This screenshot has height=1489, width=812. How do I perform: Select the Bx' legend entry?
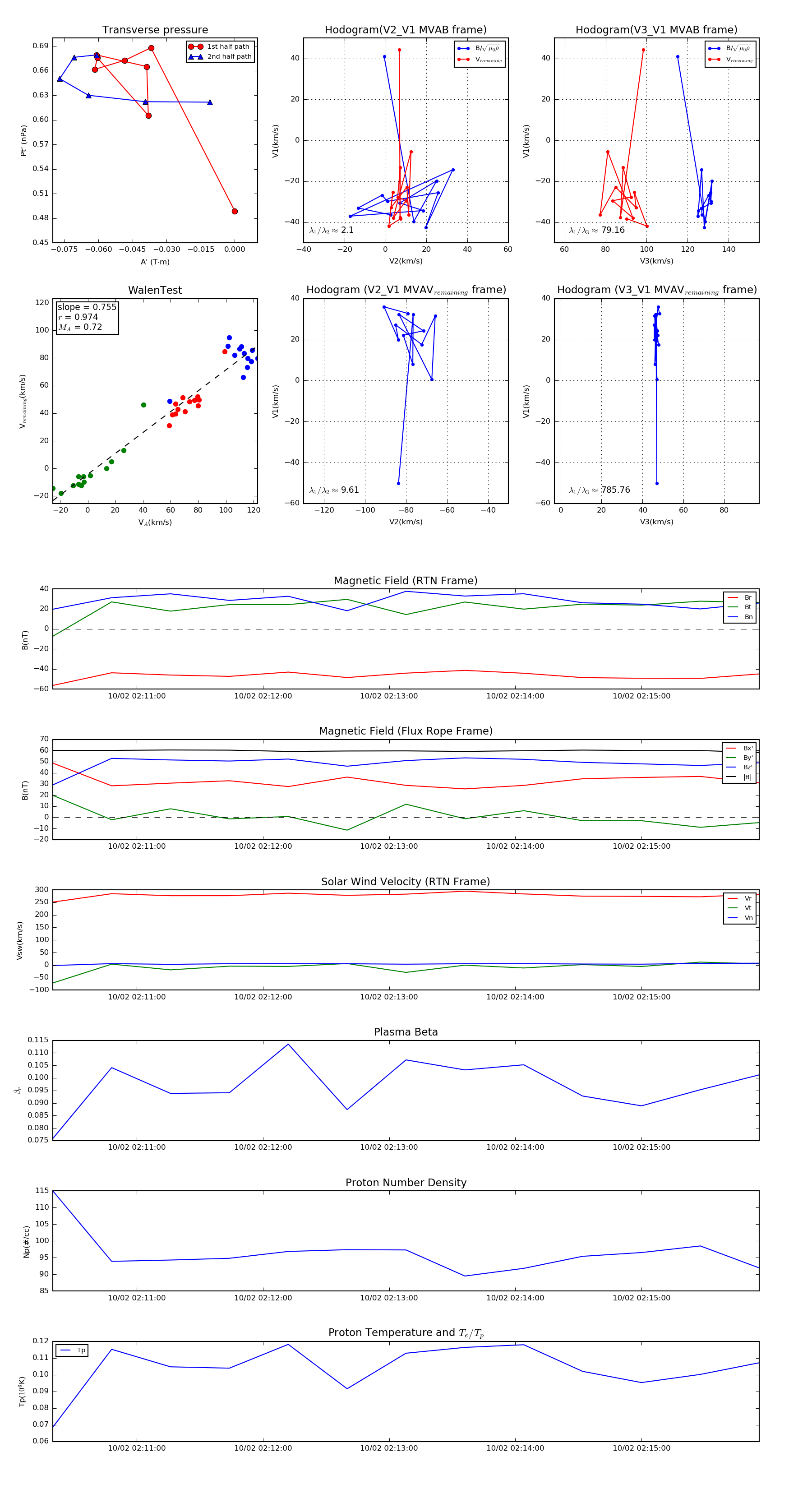pos(739,748)
